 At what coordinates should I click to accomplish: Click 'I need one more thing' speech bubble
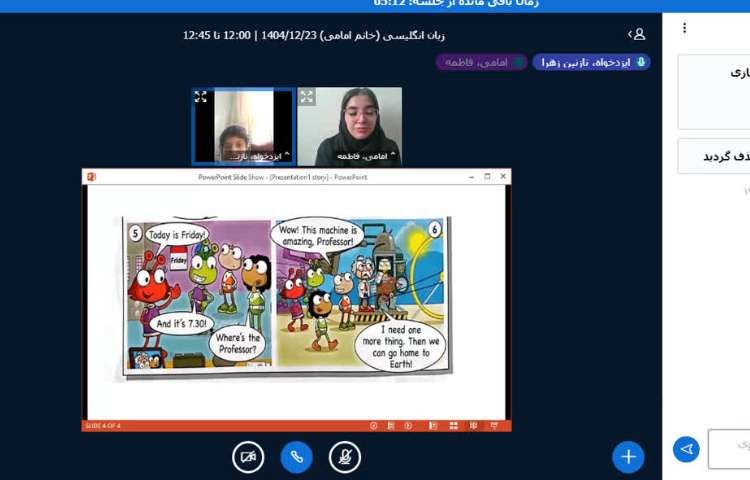tap(401, 347)
